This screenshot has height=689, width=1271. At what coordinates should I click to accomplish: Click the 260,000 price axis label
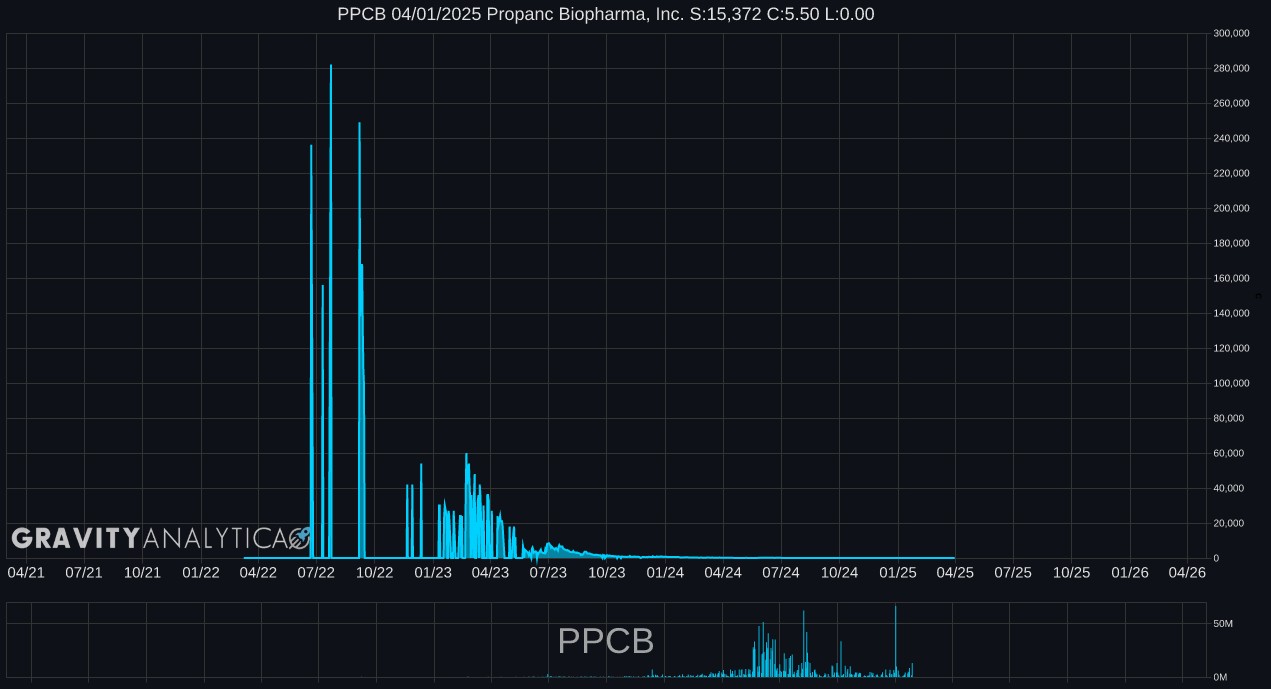[x=1231, y=103]
